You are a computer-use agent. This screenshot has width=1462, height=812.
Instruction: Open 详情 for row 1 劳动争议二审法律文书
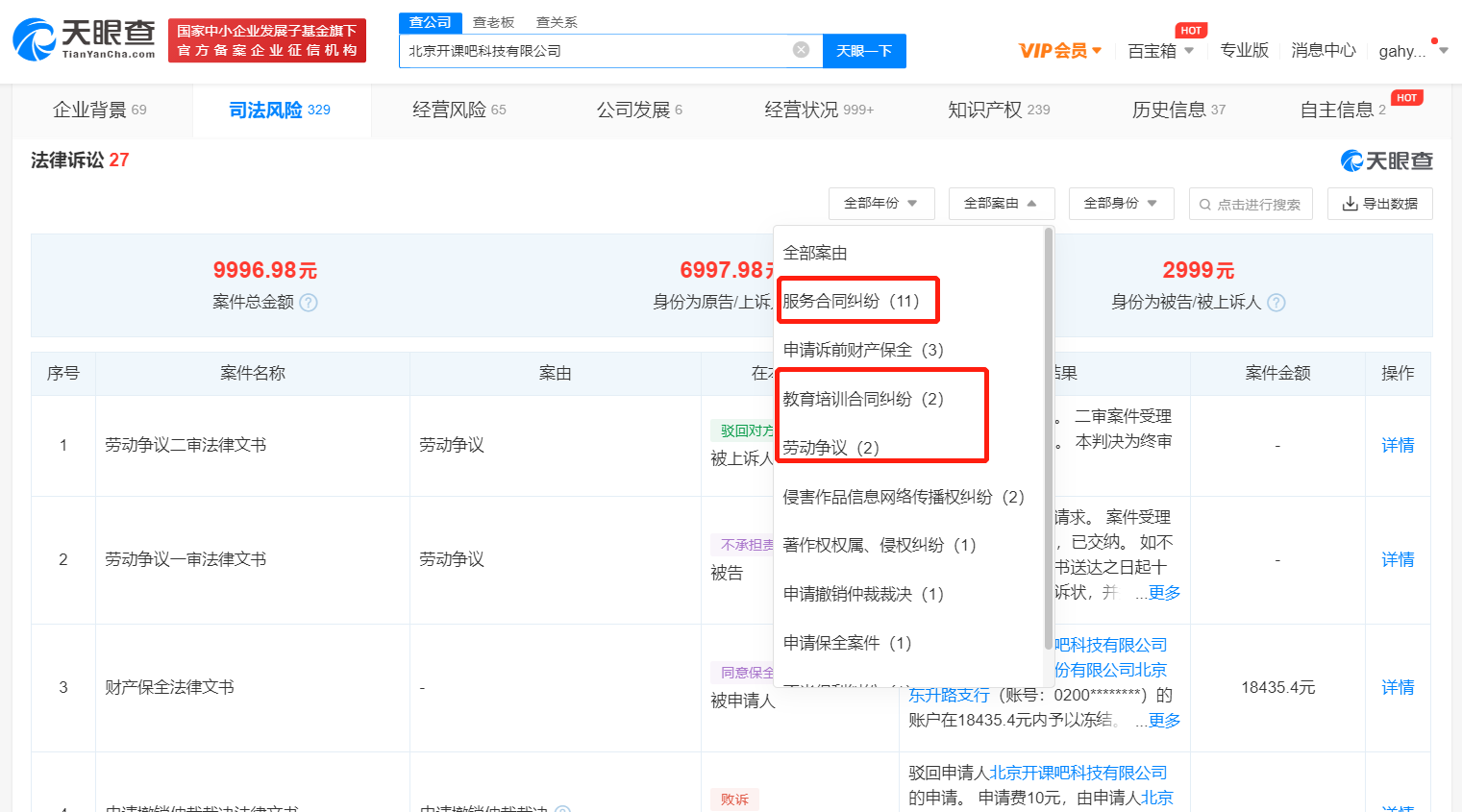coord(1398,445)
